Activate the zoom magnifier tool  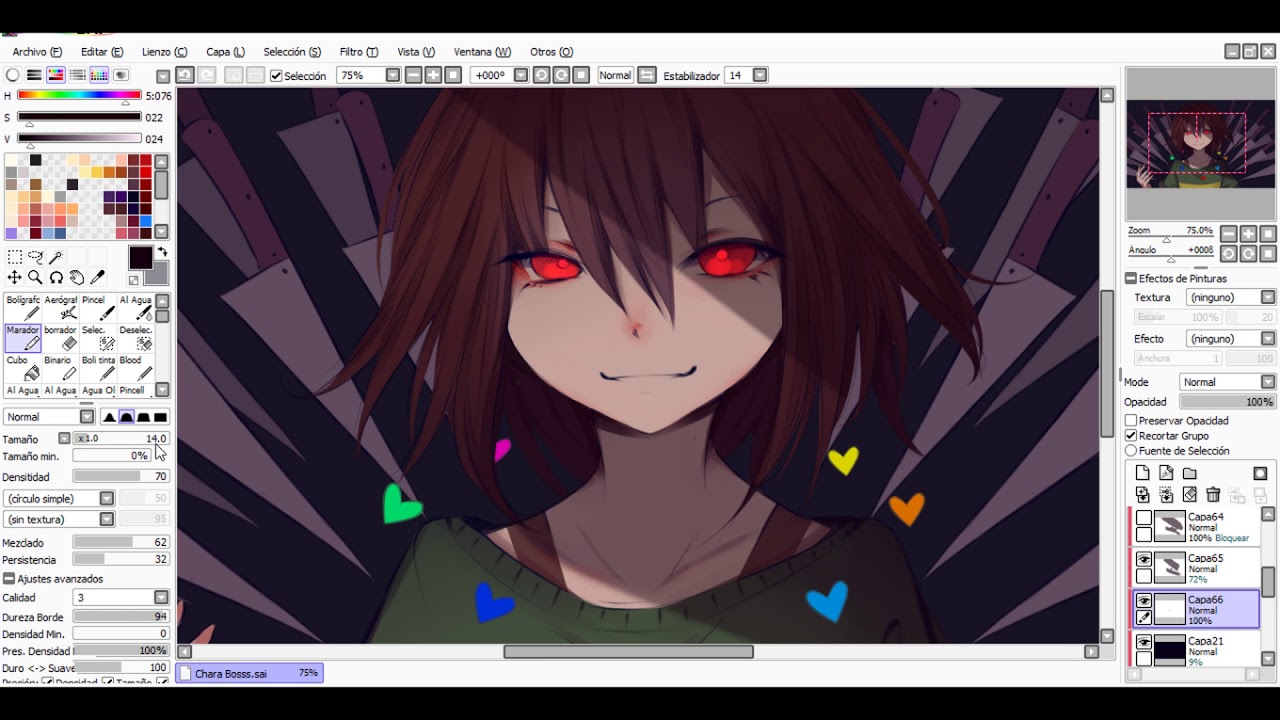pos(35,277)
